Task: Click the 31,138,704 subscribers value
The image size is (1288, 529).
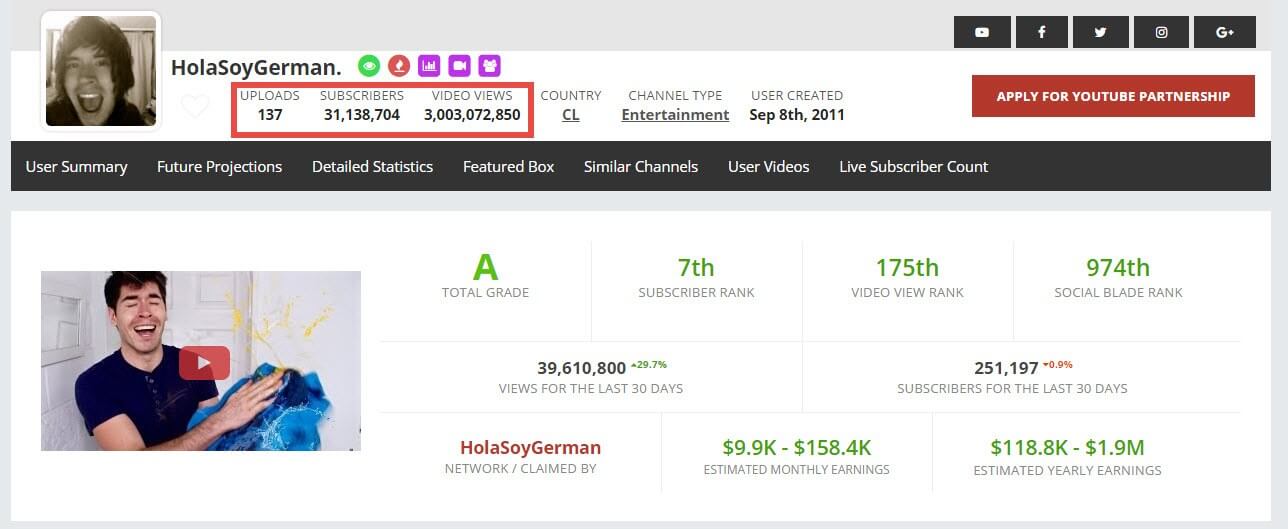Action: click(x=362, y=114)
